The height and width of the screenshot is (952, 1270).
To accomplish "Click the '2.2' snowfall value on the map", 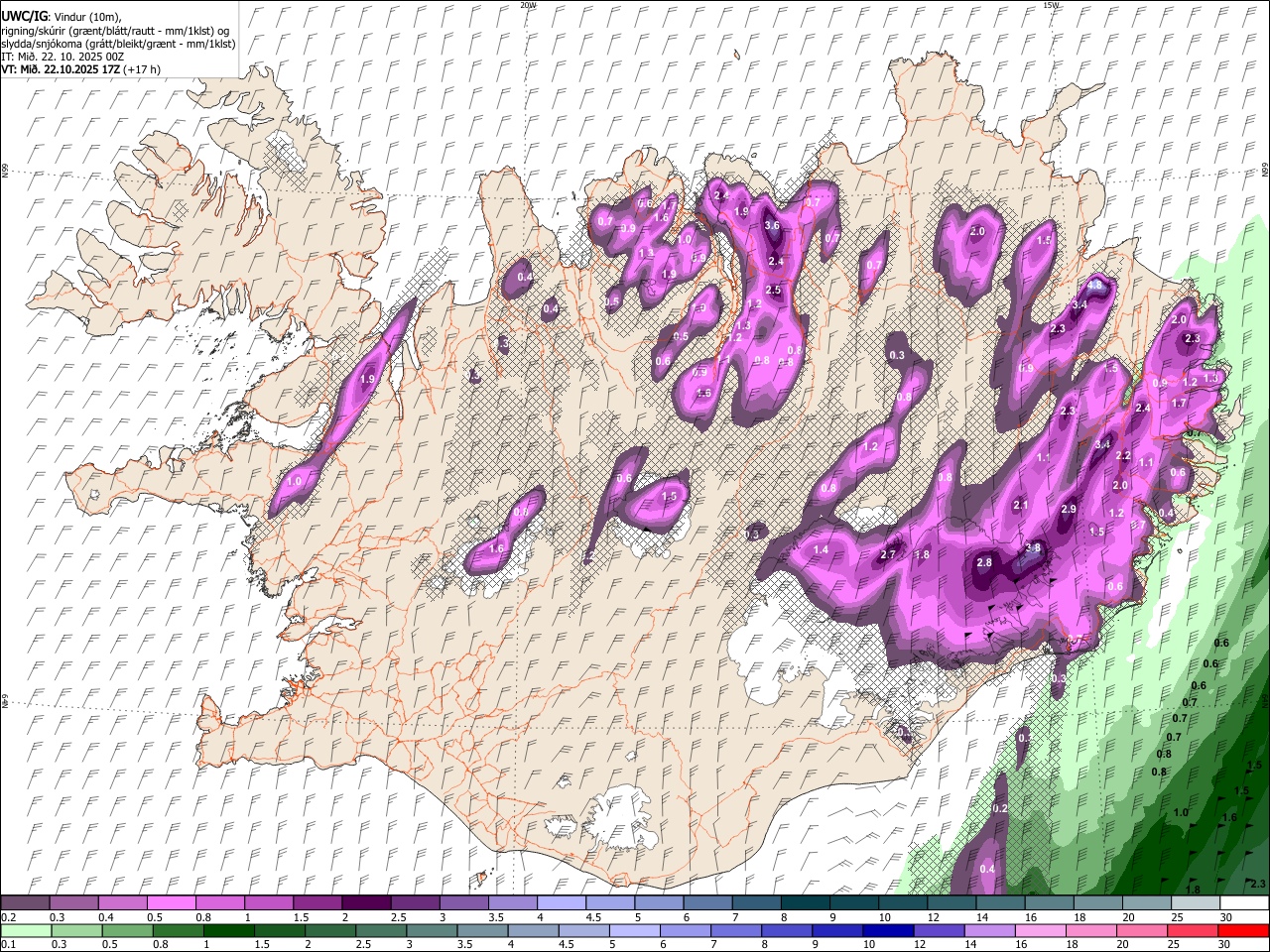I will (1124, 456).
